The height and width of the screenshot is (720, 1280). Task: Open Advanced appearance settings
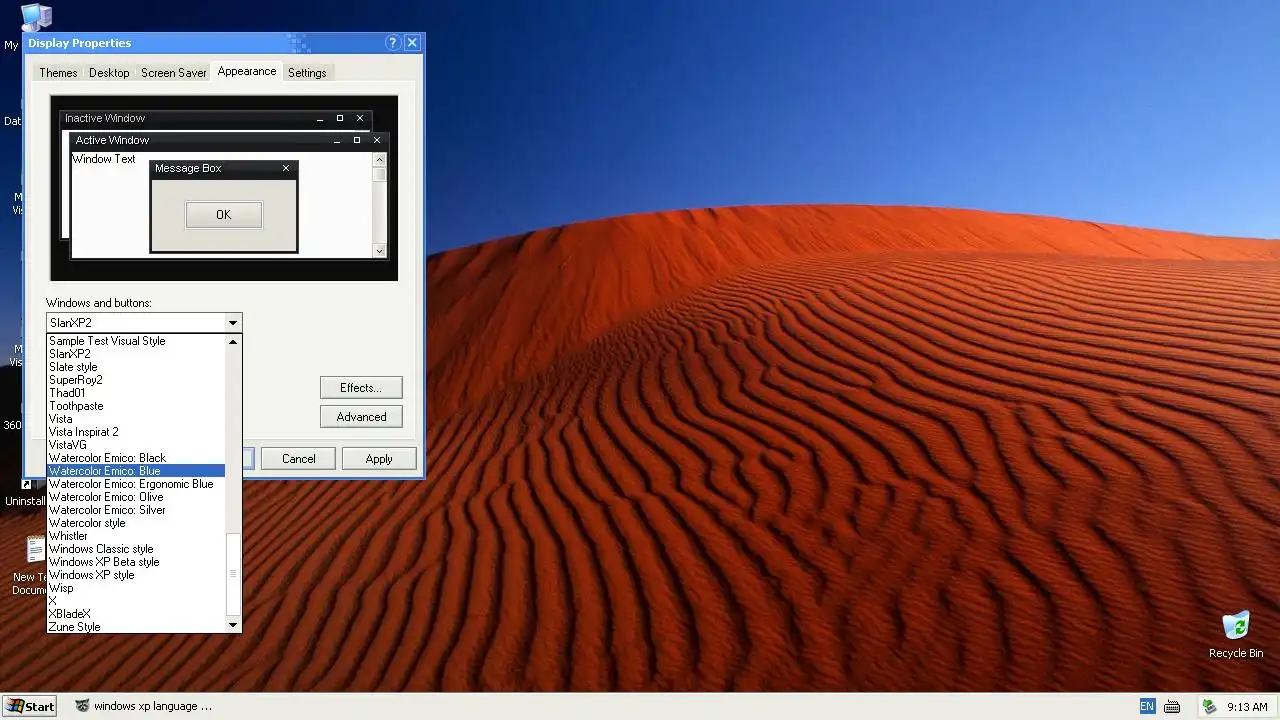[x=361, y=417]
